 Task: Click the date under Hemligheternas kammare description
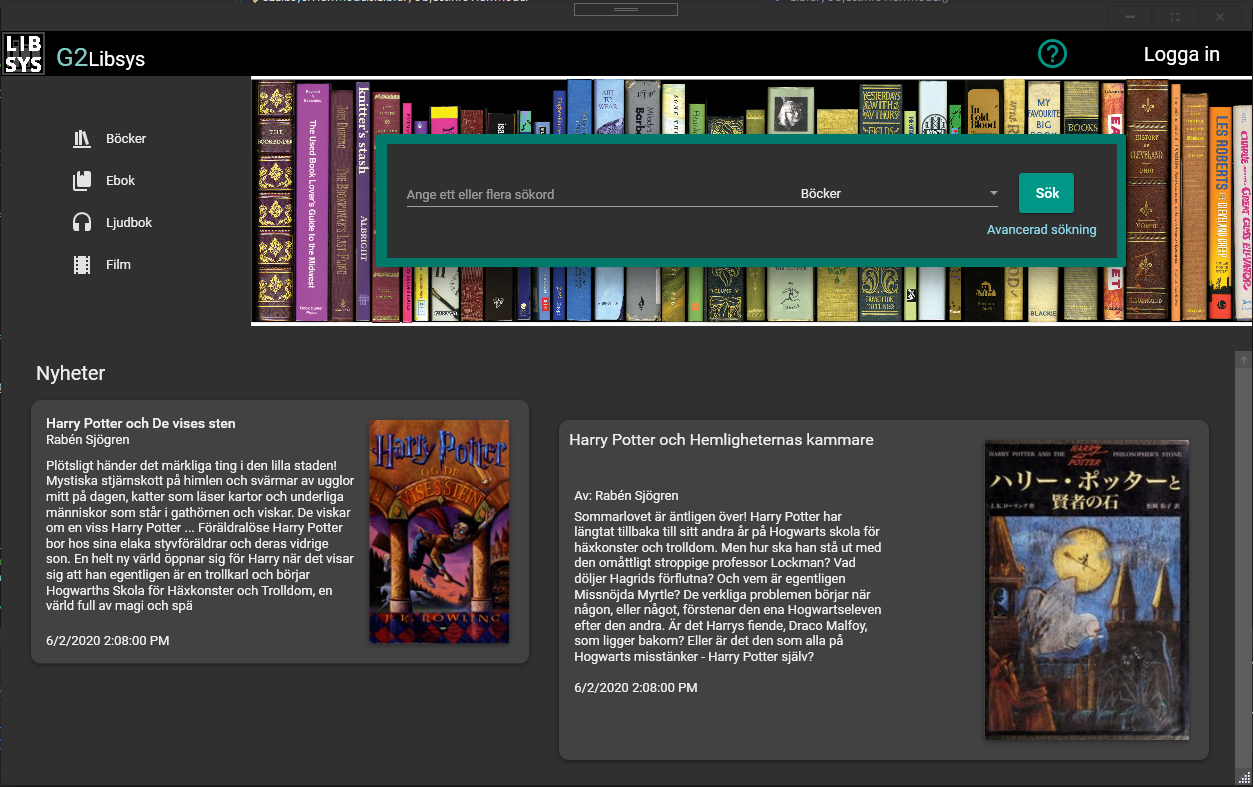636,688
